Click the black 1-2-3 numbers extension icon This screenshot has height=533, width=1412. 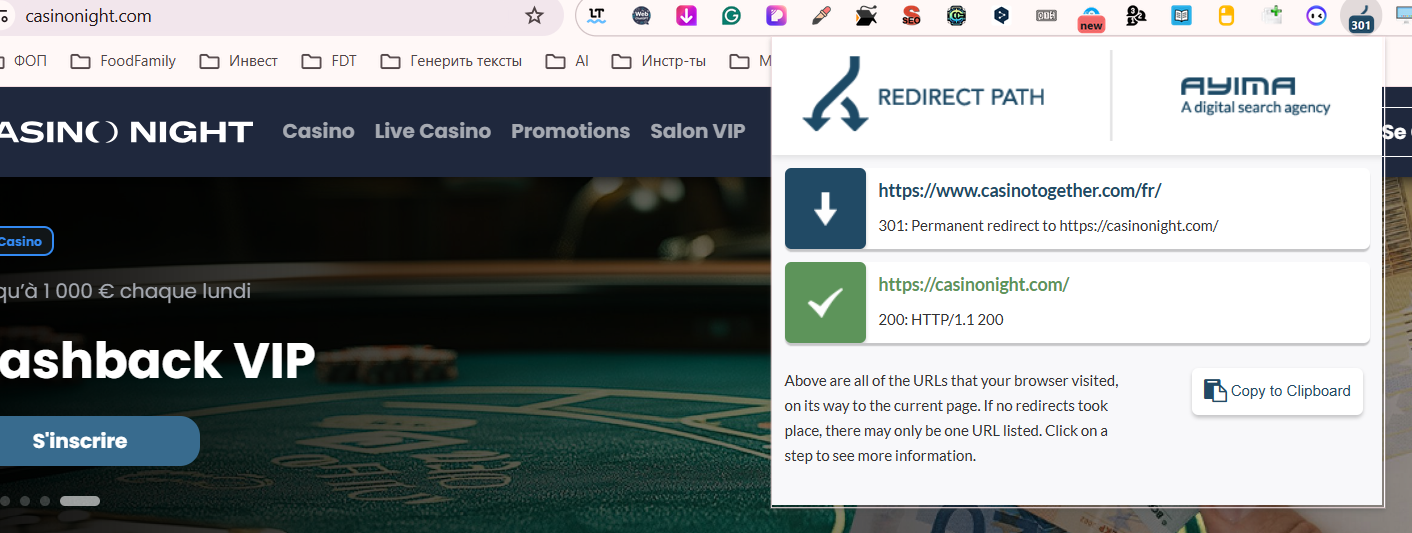click(x=1136, y=15)
